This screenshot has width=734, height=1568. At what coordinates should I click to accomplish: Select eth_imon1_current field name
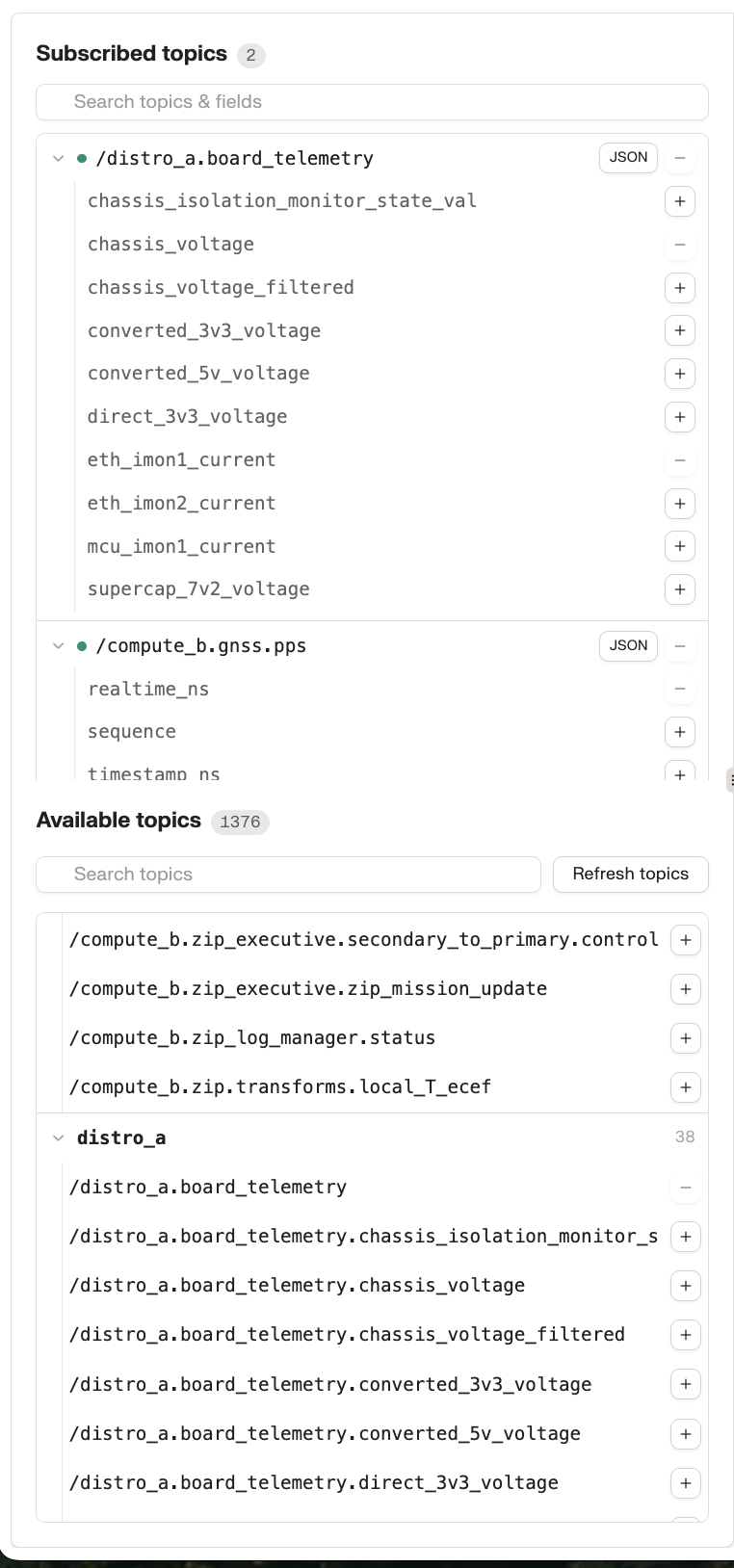pos(181,460)
